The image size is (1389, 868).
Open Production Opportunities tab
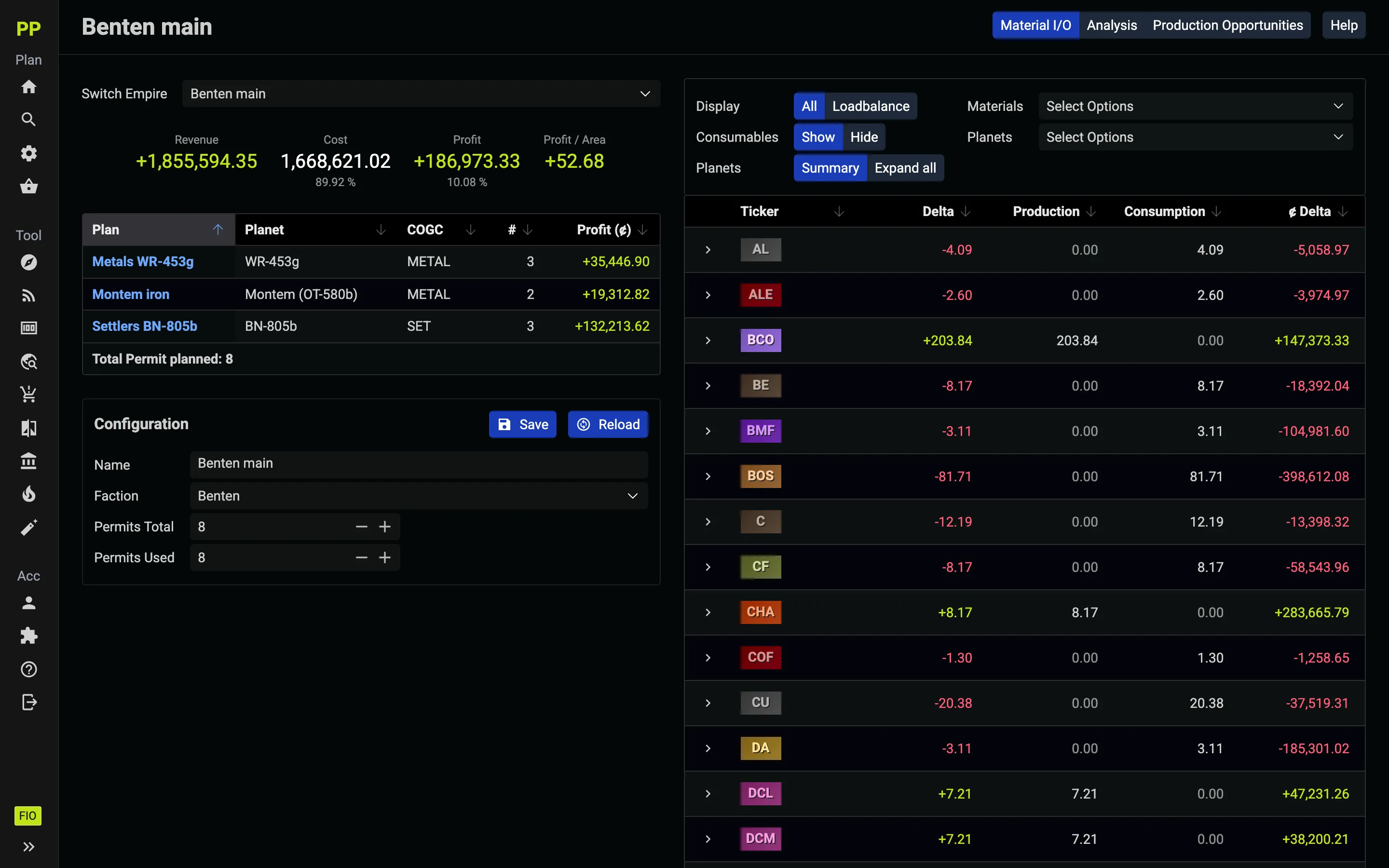[x=1228, y=25]
